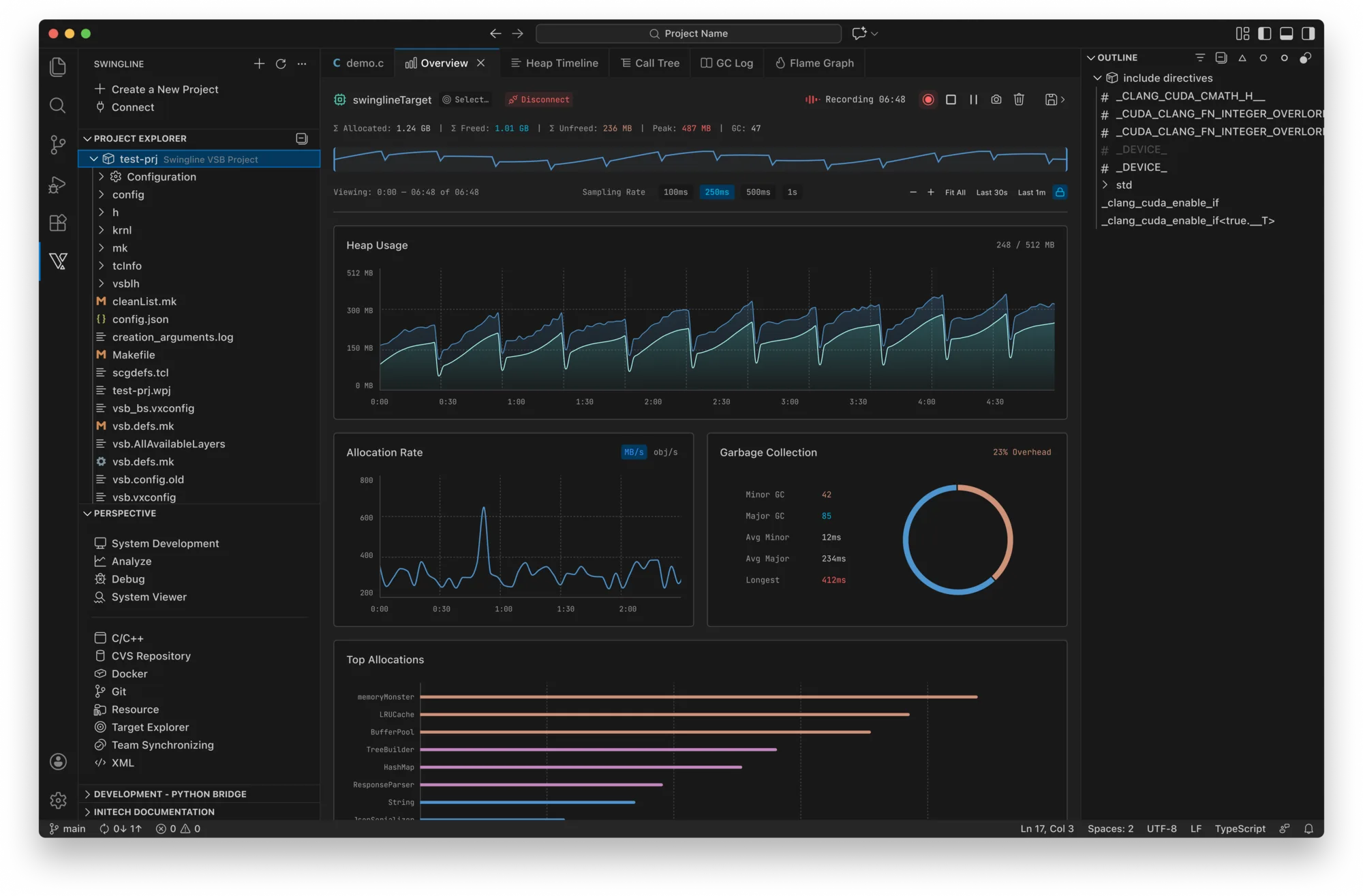Click Connect in Swingline panel
Image resolution: width=1363 pixels, height=896 pixels.
coord(125,107)
